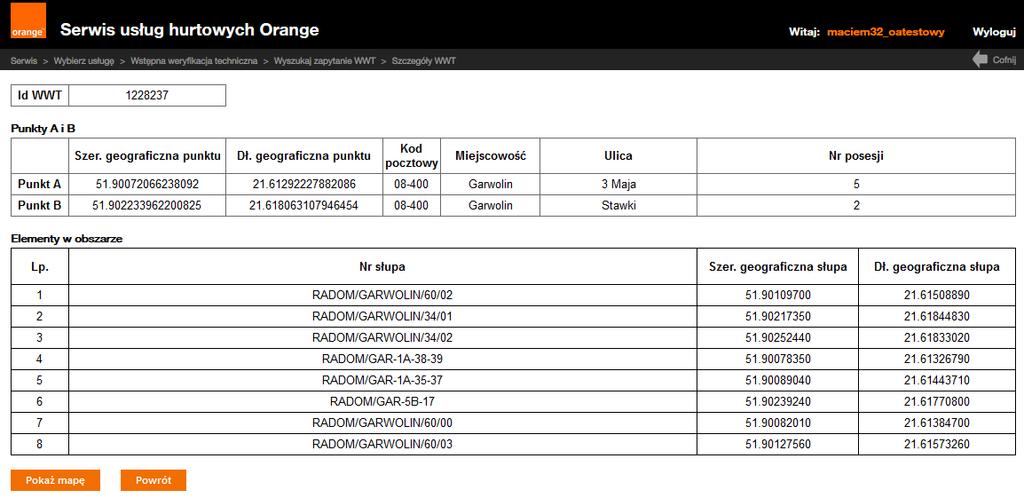This screenshot has height=498, width=1024.
Task: Open the maciem32_oatestowy user profile link
Action: [886, 31]
